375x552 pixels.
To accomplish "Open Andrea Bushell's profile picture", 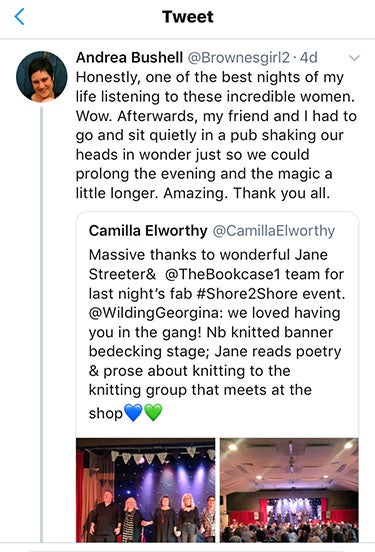I will click(42, 76).
